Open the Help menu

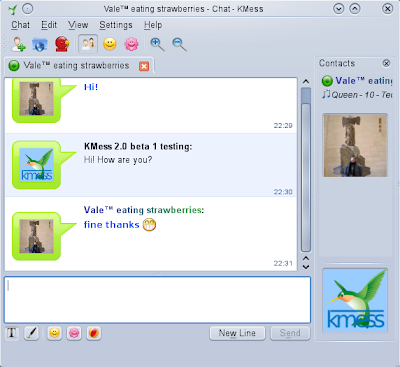click(153, 25)
